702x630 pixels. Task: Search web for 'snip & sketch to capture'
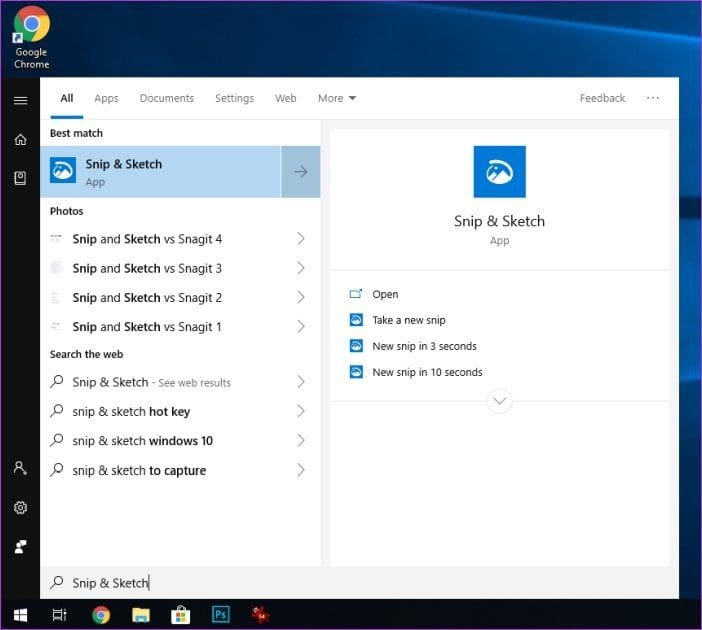[180, 470]
